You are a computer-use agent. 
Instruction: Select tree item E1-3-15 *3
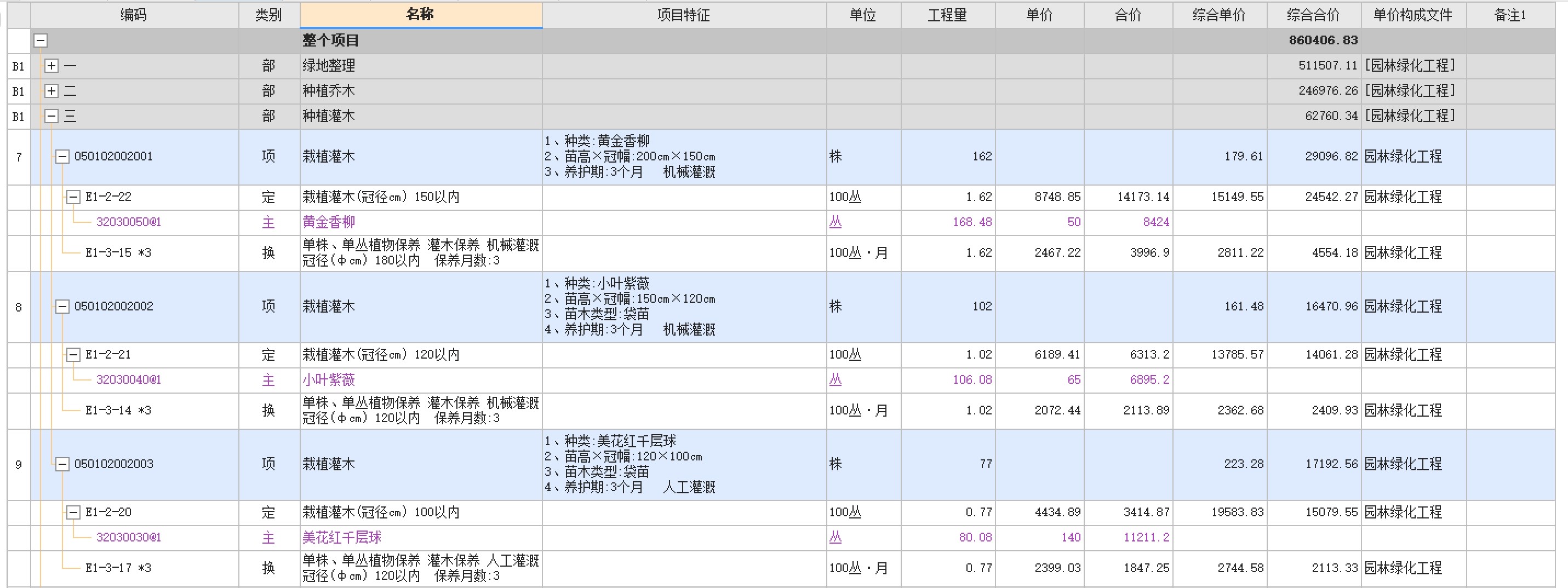(118, 253)
